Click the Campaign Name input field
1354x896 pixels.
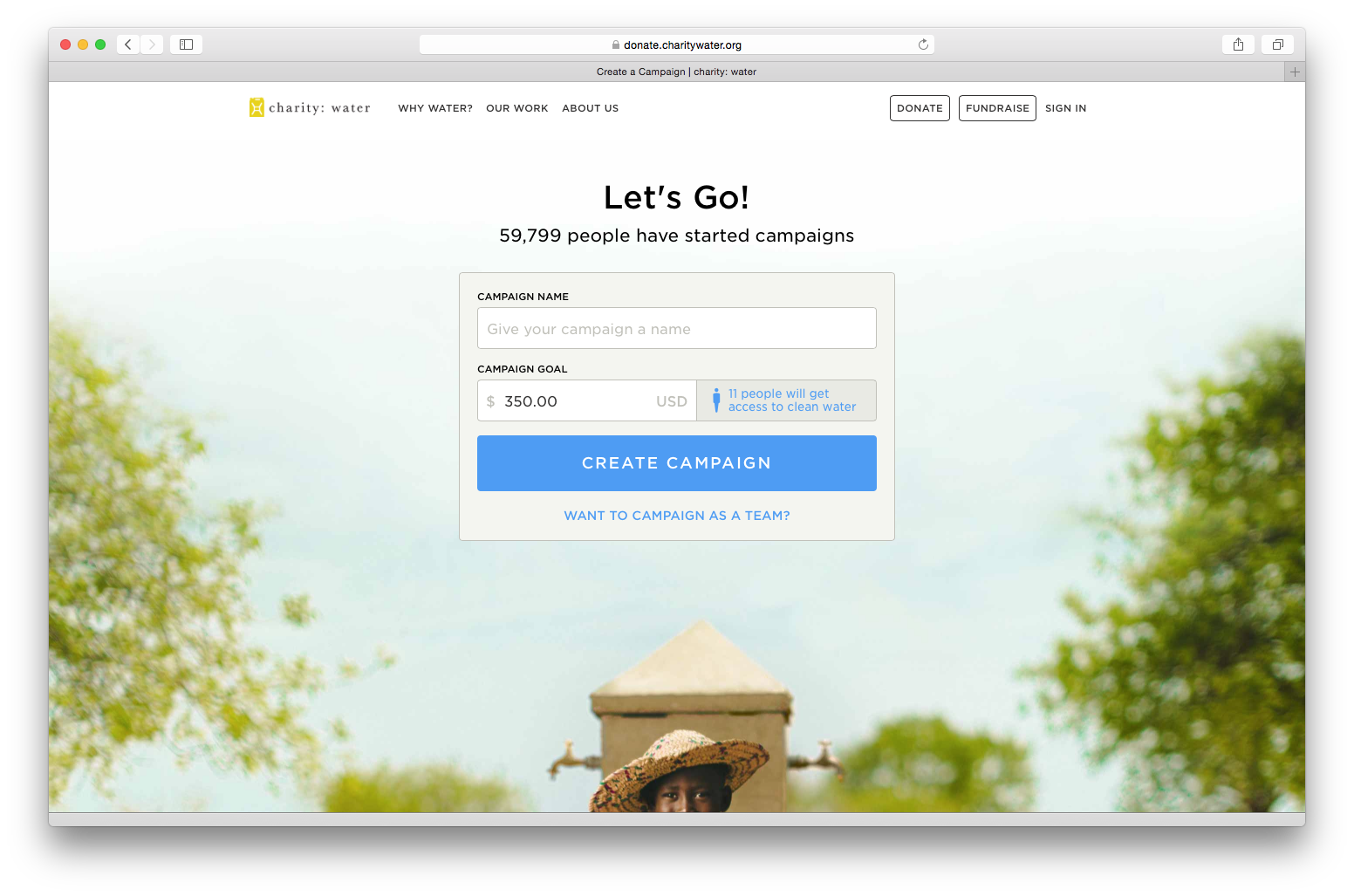(x=677, y=328)
